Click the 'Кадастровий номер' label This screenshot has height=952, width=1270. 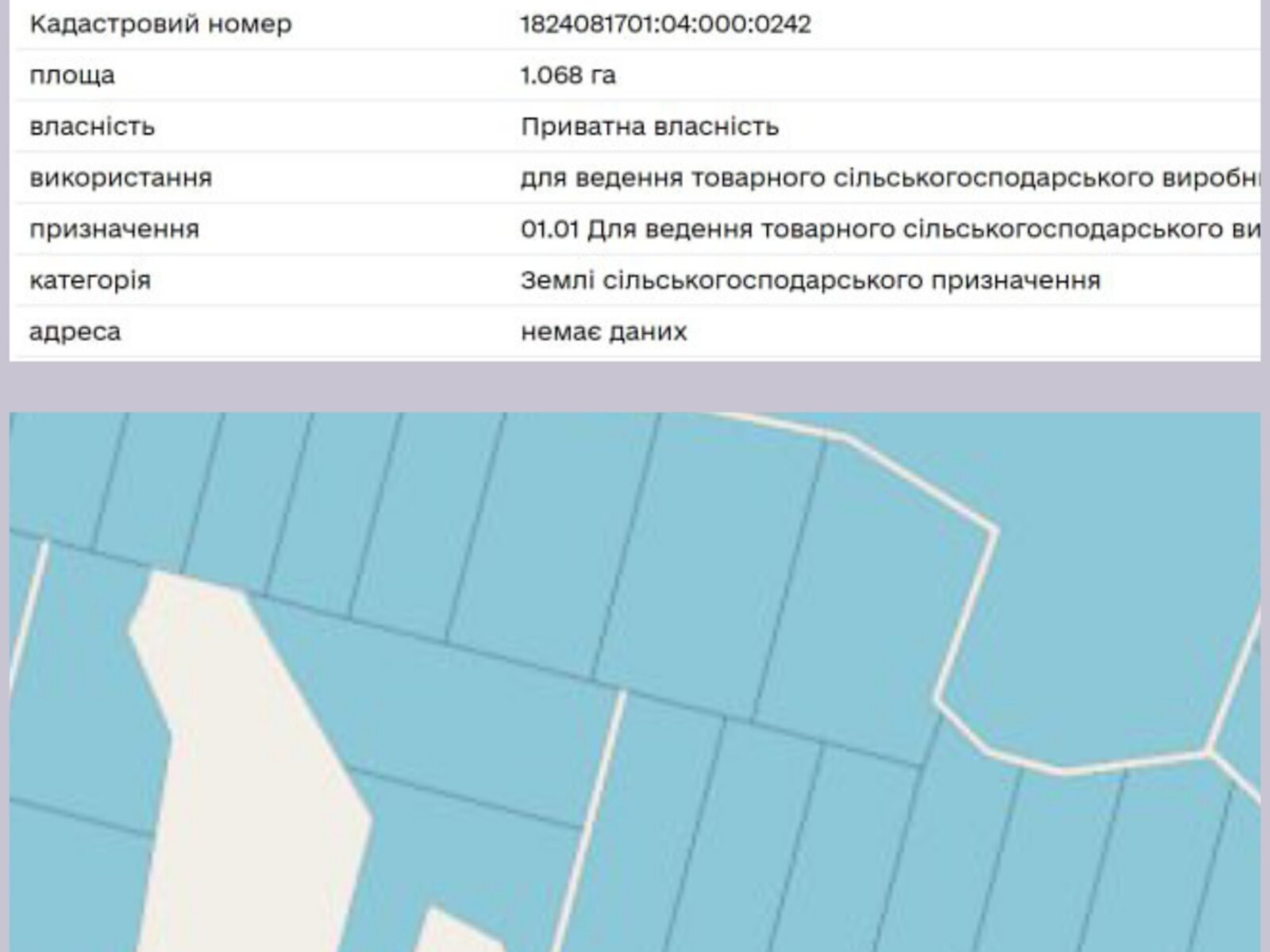click(x=160, y=24)
